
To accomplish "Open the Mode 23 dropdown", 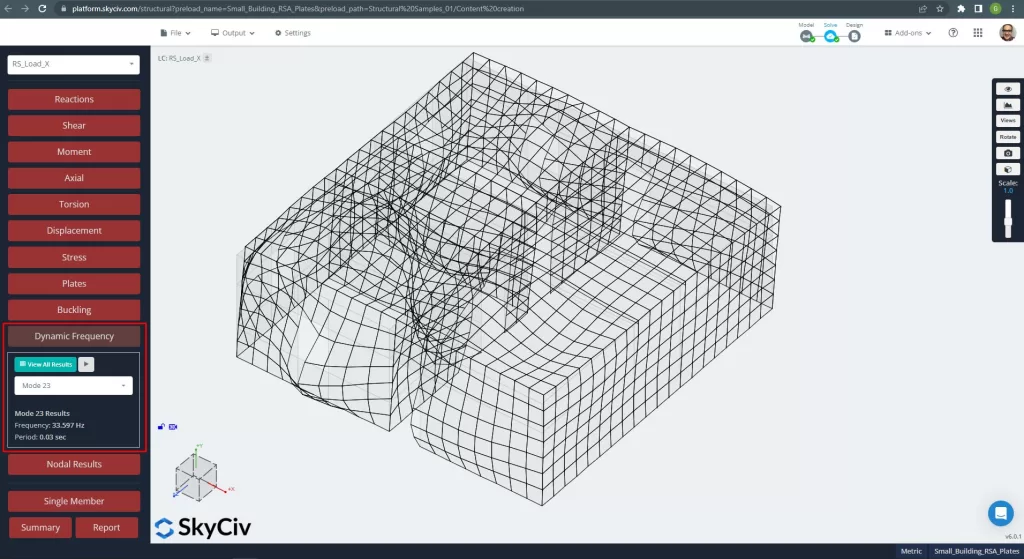I will 73,385.
